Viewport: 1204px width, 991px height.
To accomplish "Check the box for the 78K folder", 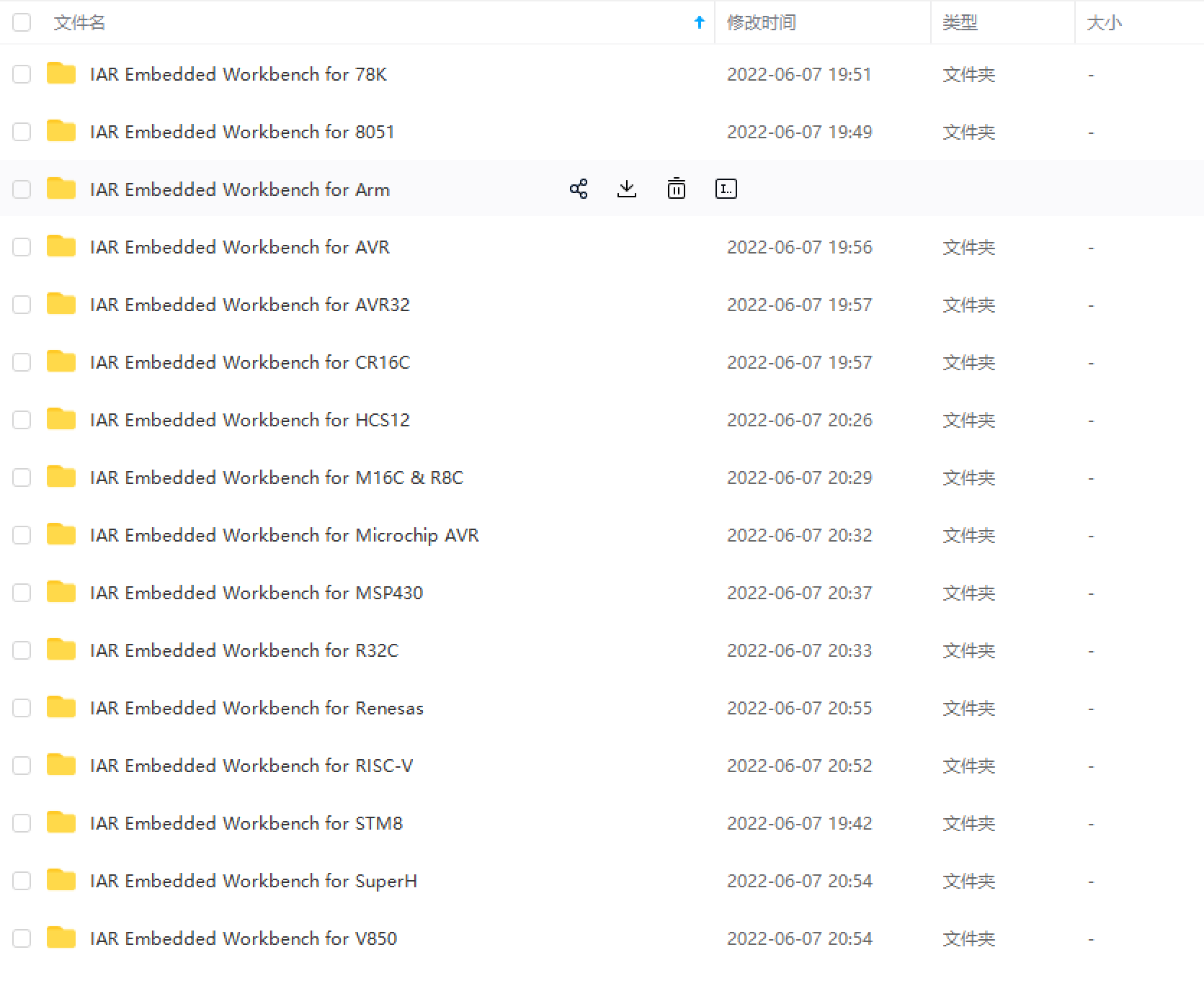I will pos(22,74).
